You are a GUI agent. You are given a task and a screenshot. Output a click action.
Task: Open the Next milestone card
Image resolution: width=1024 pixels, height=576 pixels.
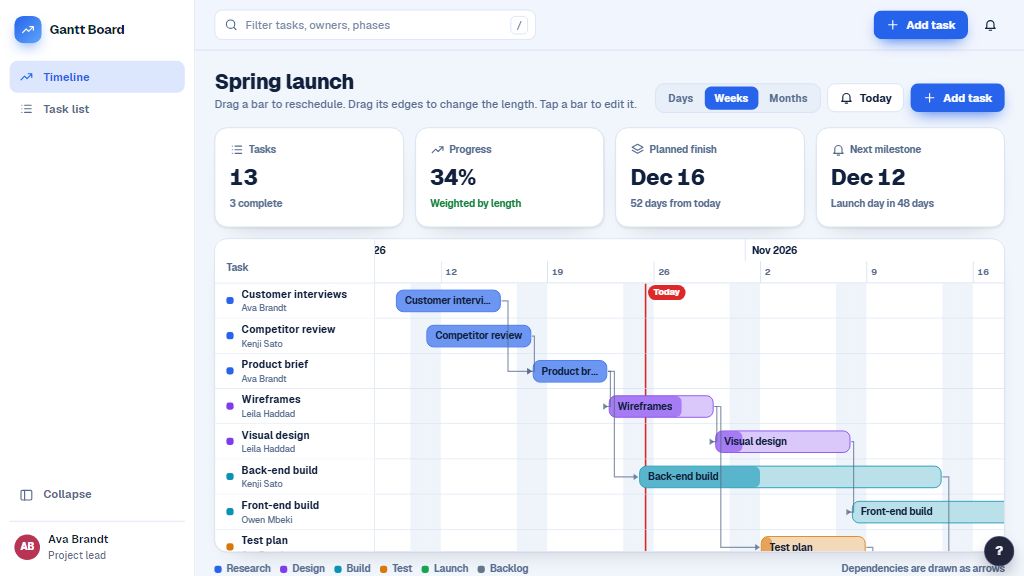click(910, 177)
